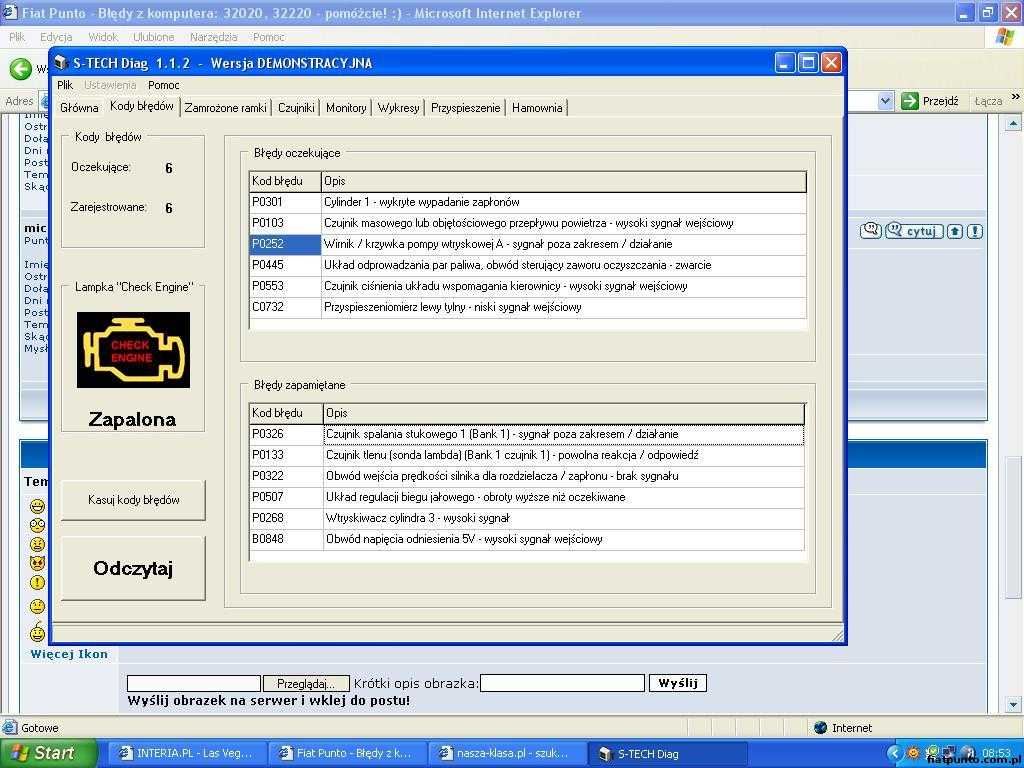Viewport: 1024px width, 768px height.
Task: Click 'Kod błędu' header in pending errors table
Action: point(285,181)
